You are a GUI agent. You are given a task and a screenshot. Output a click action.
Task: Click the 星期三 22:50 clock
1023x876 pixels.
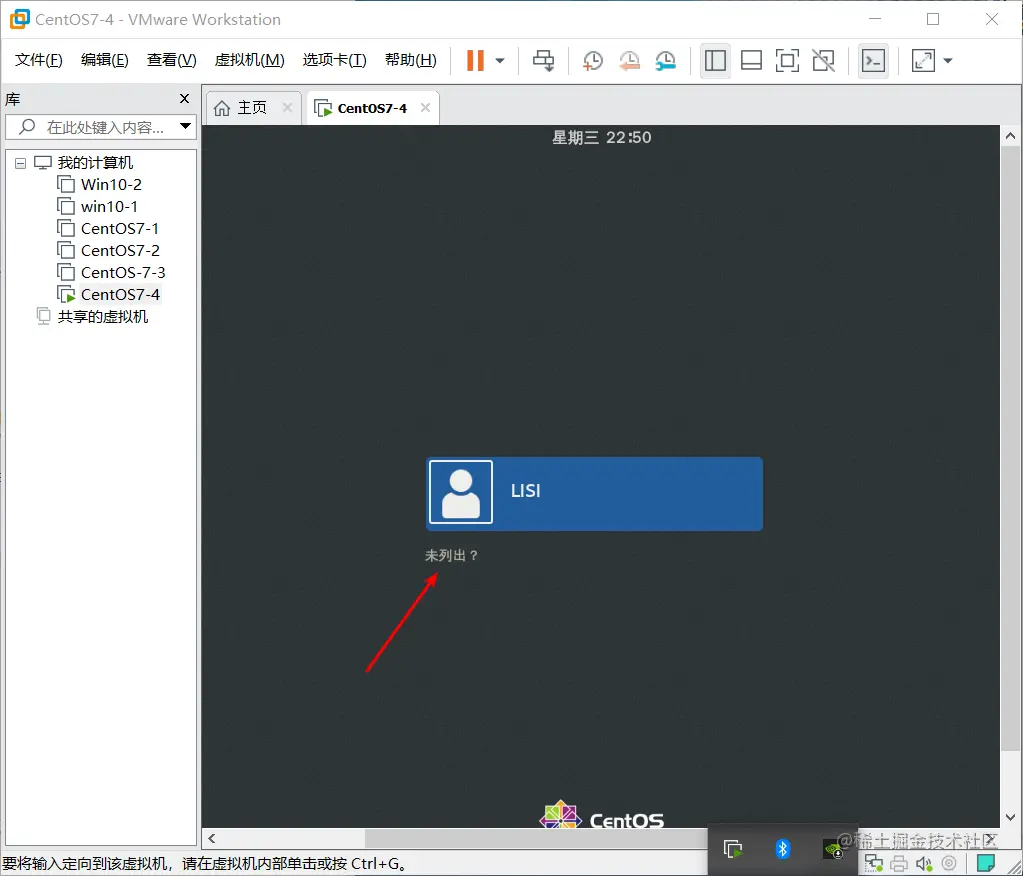(x=602, y=138)
